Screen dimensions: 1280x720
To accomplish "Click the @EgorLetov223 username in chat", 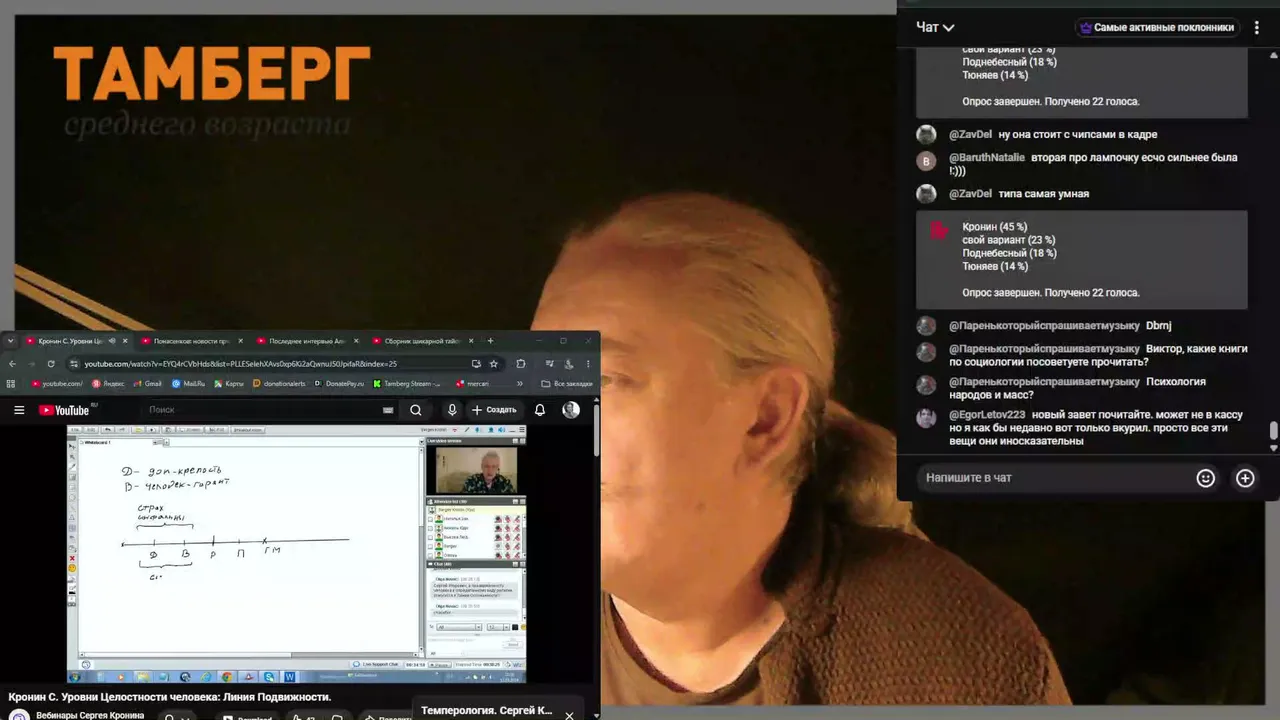I will tap(987, 415).
